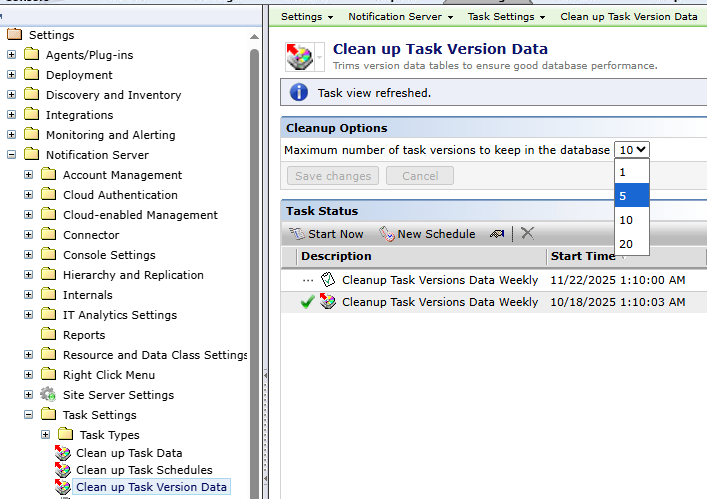This screenshot has height=499, width=707.
Task: Click the Clean up Task Data icon
Action: point(63,453)
